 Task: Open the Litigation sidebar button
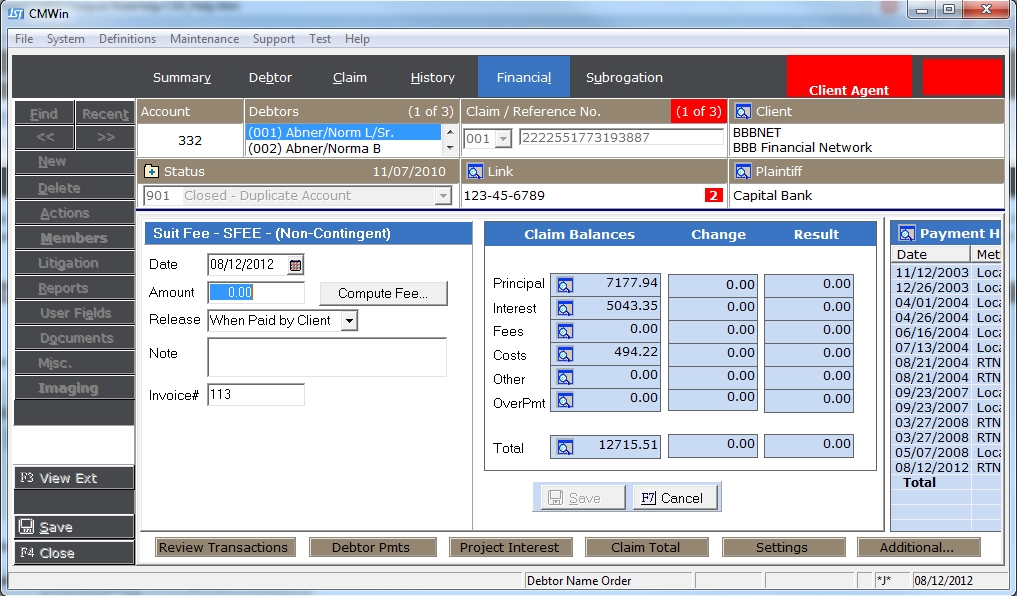click(75, 263)
